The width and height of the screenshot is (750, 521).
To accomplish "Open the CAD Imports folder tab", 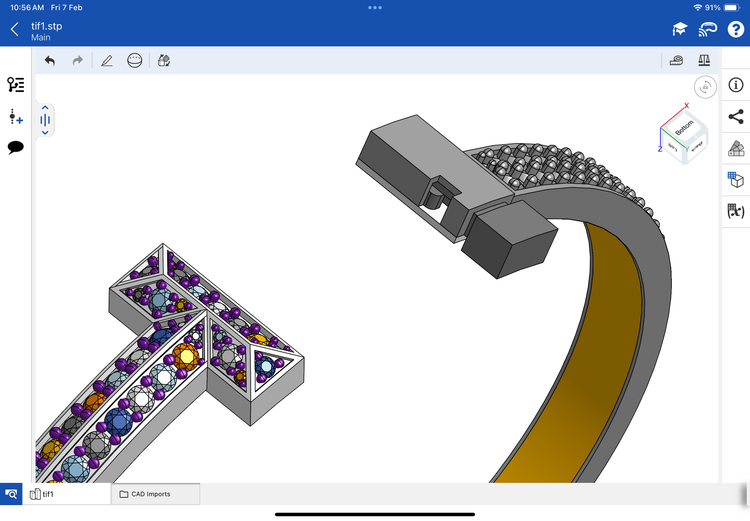I will pos(155,494).
